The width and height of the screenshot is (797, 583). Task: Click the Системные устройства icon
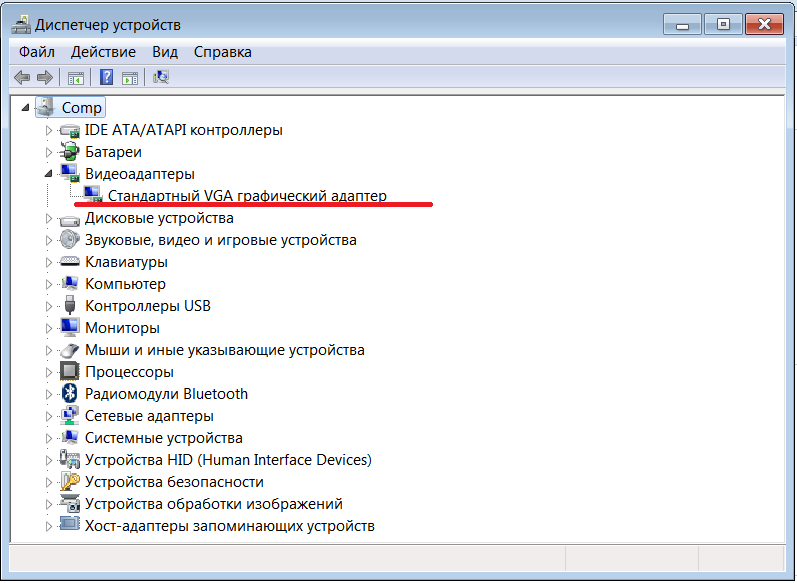click(x=70, y=438)
